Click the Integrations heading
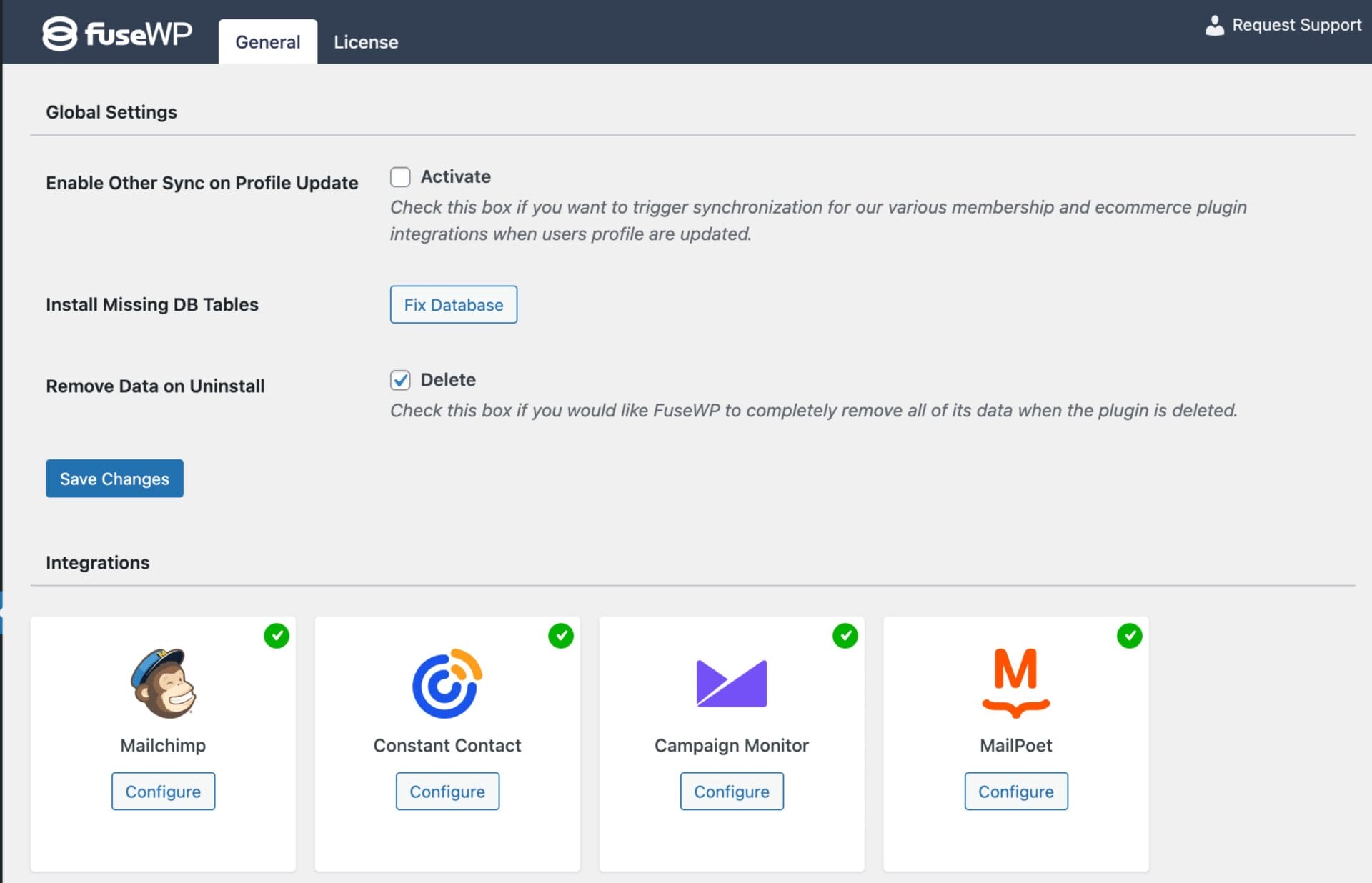This screenshot has width=1372, height=883. pos(98,563)
